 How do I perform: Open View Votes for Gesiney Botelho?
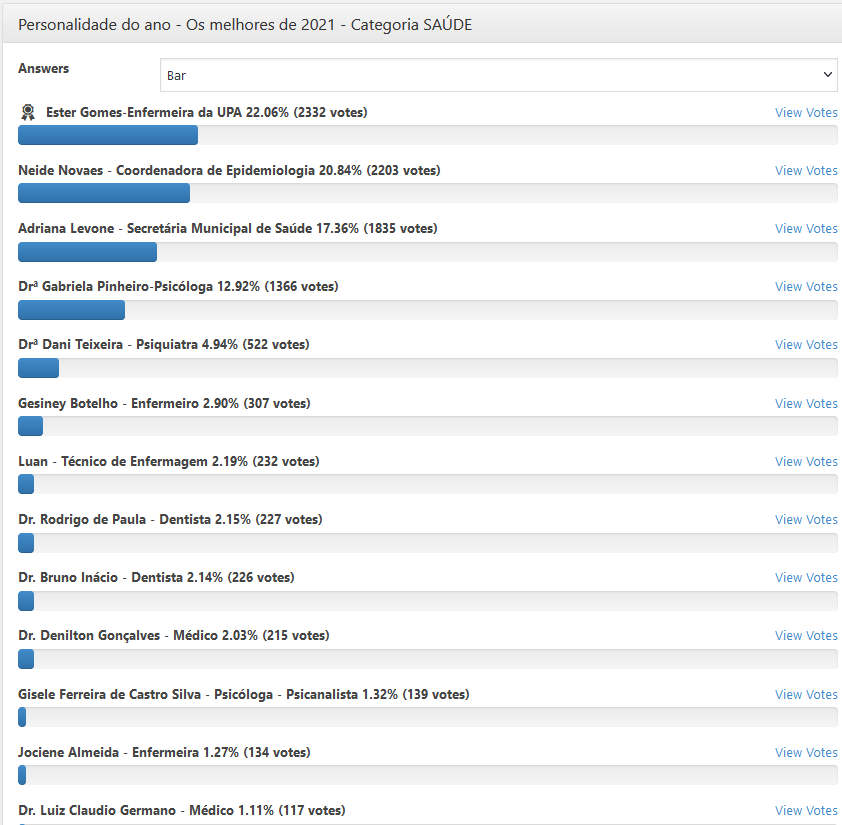point(805,403)
